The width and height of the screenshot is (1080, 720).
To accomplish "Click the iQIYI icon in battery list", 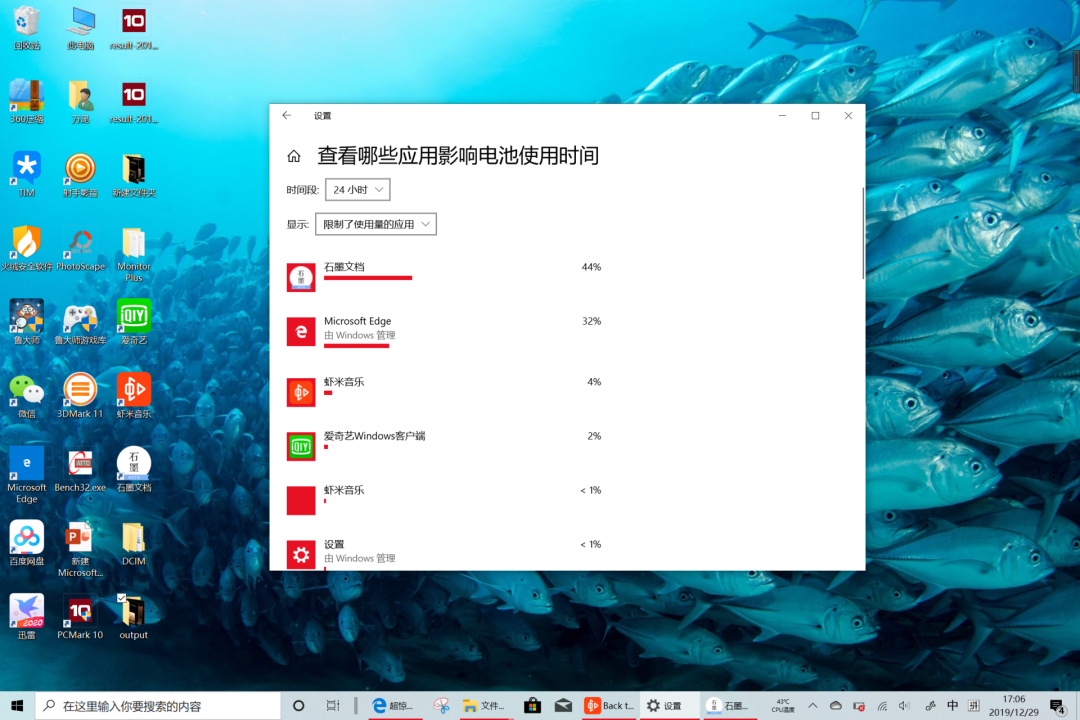I will 301,446.
